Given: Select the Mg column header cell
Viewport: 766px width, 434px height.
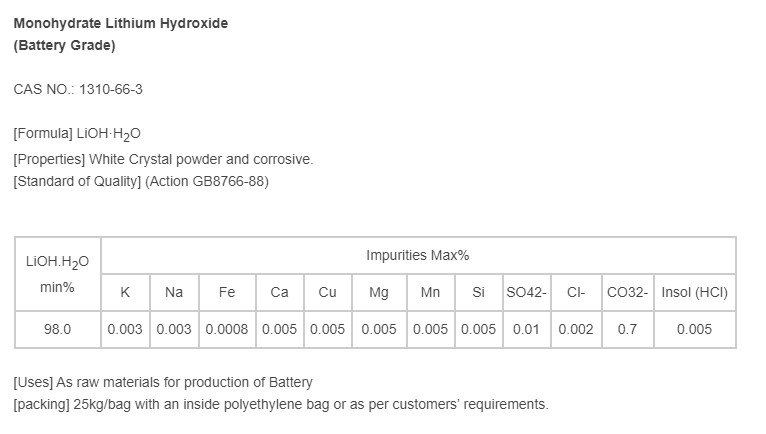Looking at the screenshot, I should point(379,293).
